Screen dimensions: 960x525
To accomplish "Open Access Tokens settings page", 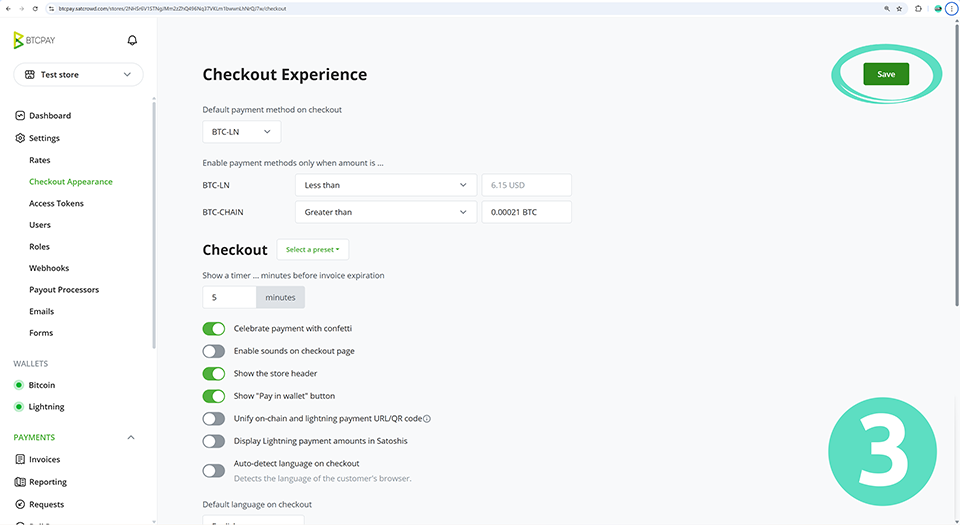I will pyautogui.click(x=56, y=203).
